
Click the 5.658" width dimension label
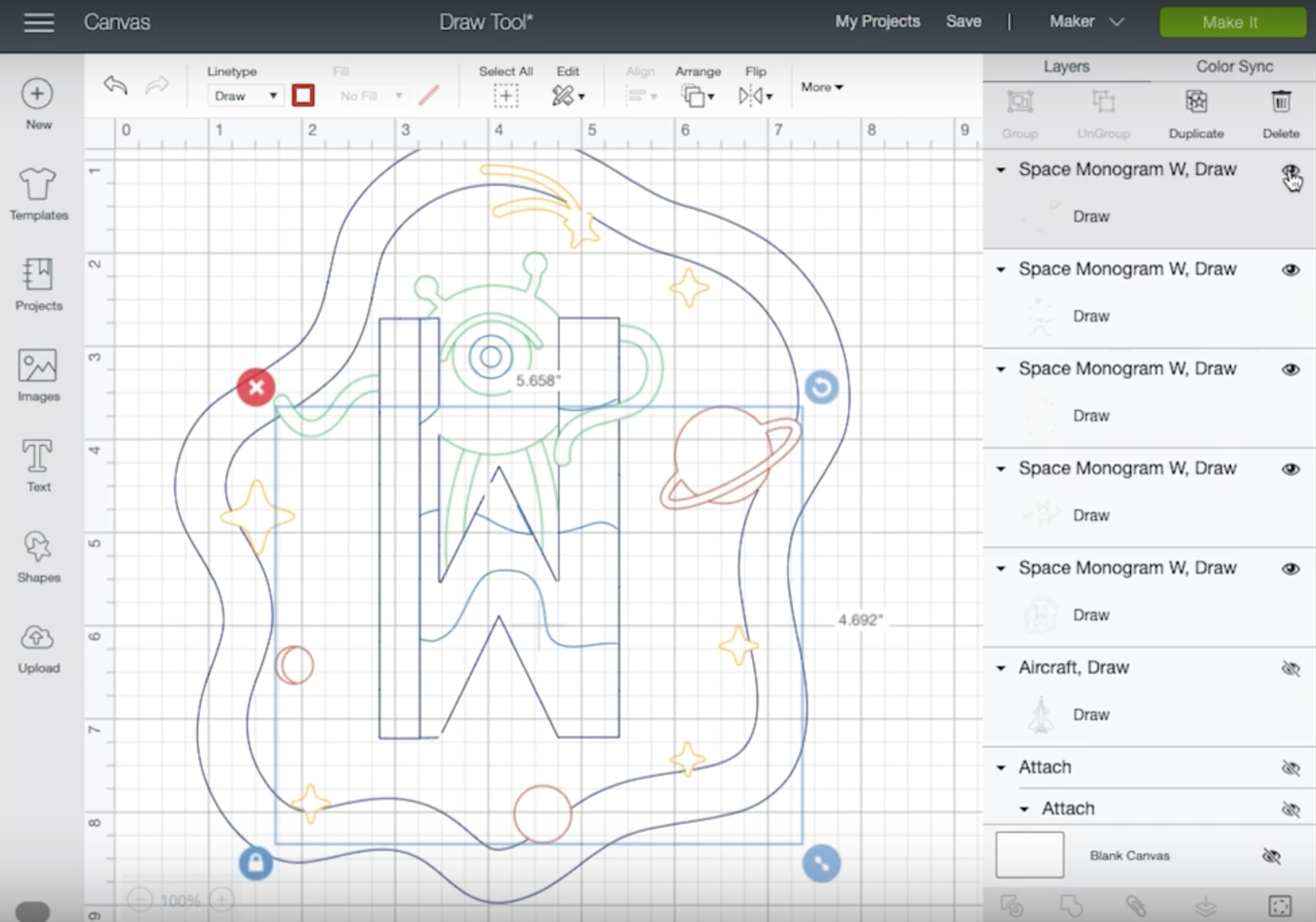[x=537, y=381]
